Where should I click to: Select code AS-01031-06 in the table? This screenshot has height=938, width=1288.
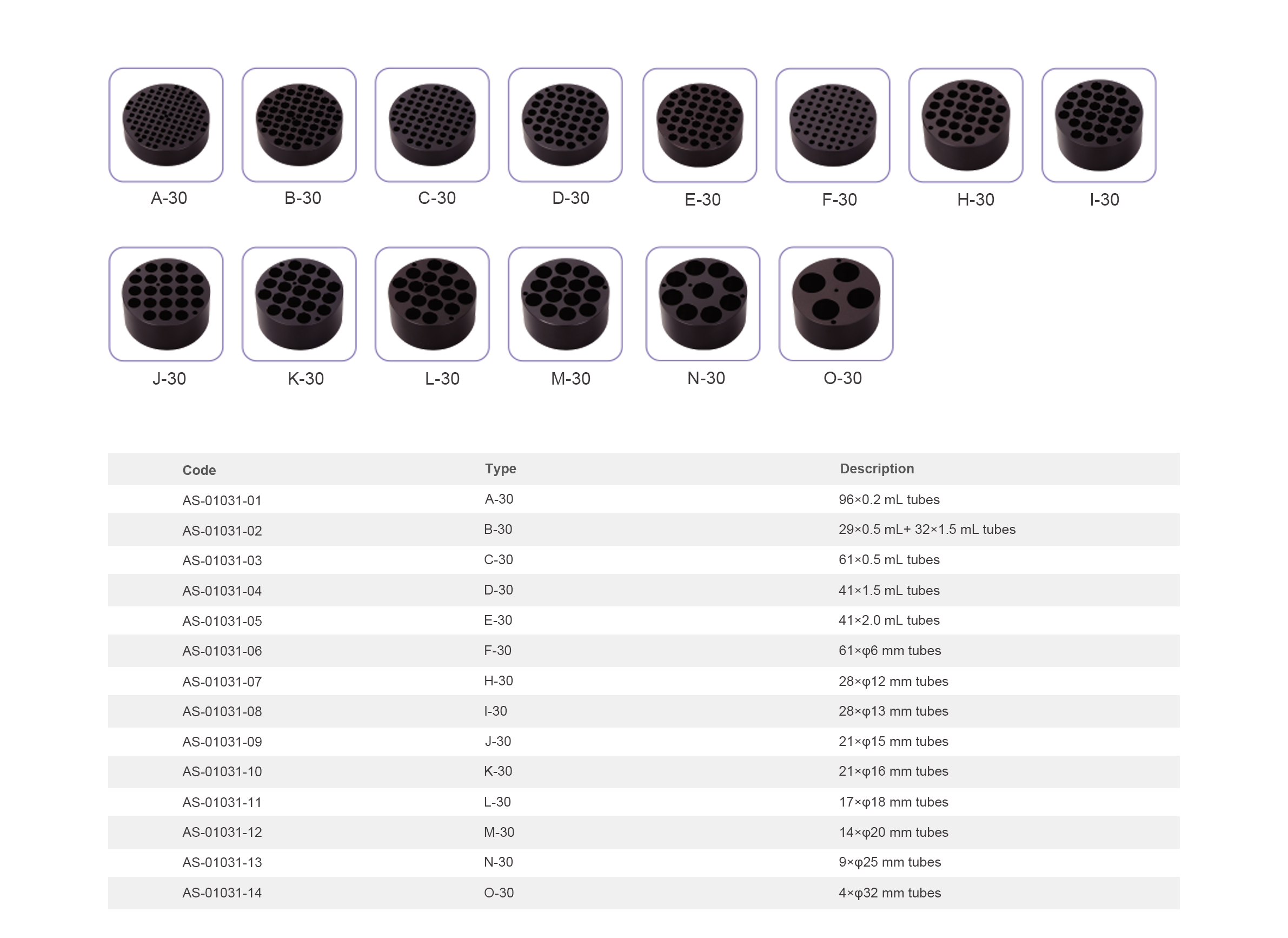coord(222,651)
